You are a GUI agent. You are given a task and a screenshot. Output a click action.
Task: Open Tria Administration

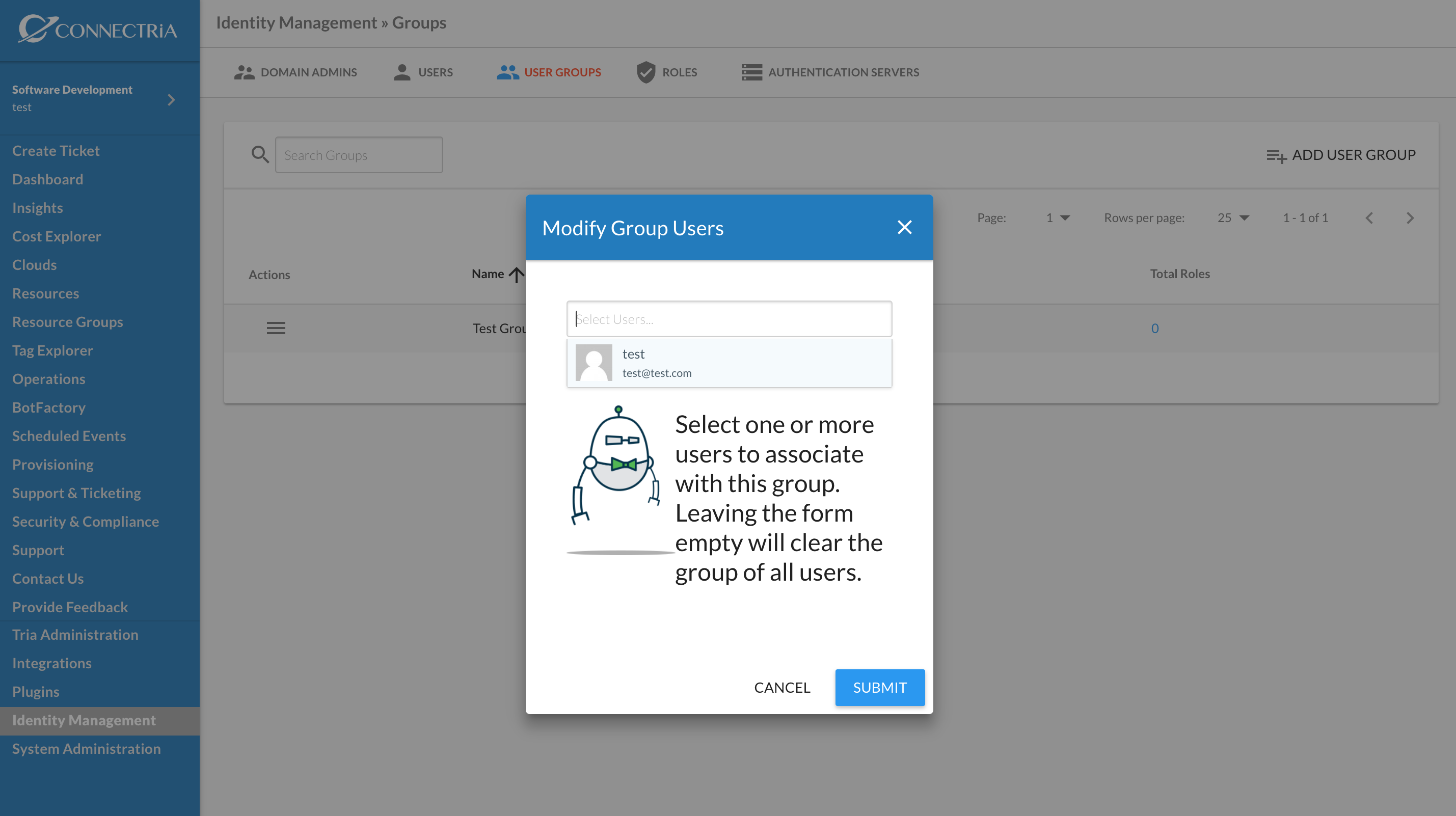[x=75, y=635]
